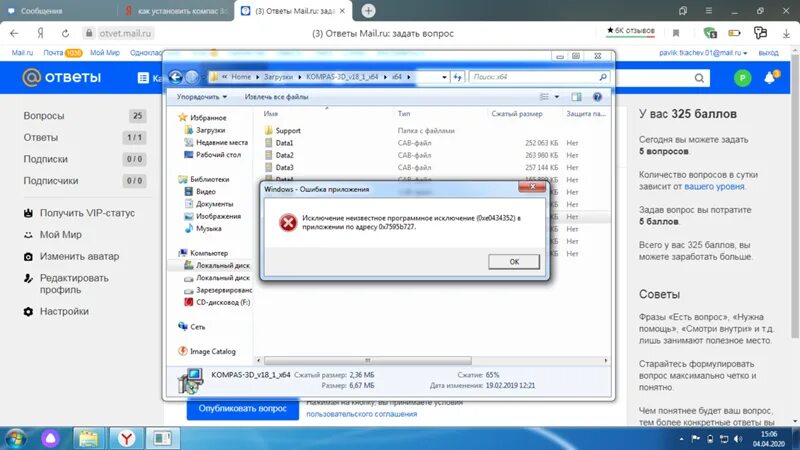Click the Explorer address bar refresh icon
The width and height of the screenshot is (800, 450).
point(457,77)
